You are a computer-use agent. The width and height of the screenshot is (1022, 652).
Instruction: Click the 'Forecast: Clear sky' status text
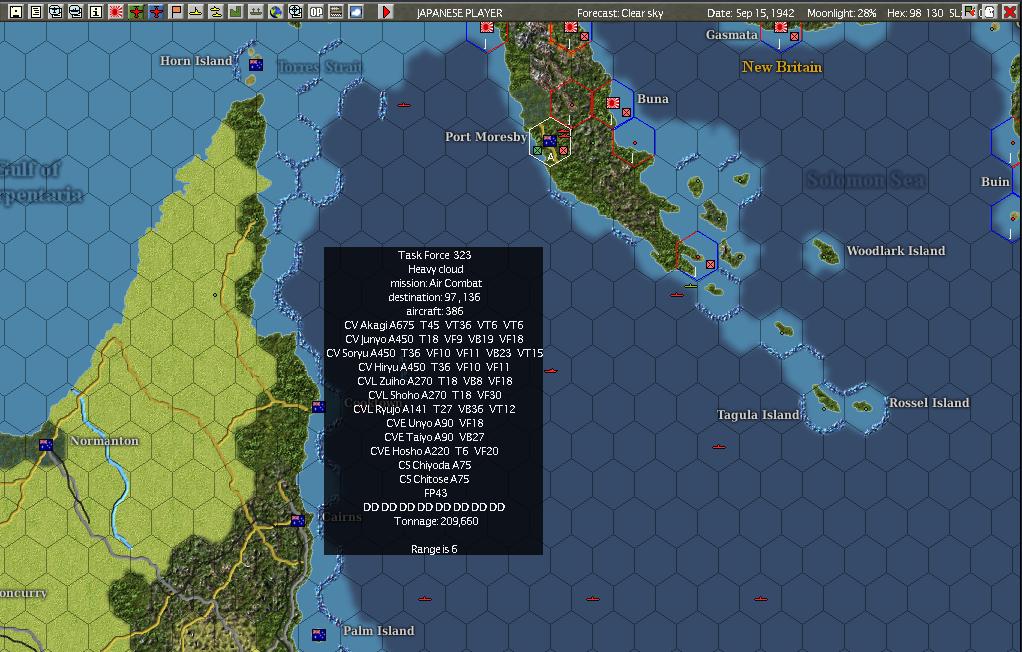(x=620, y=12)
